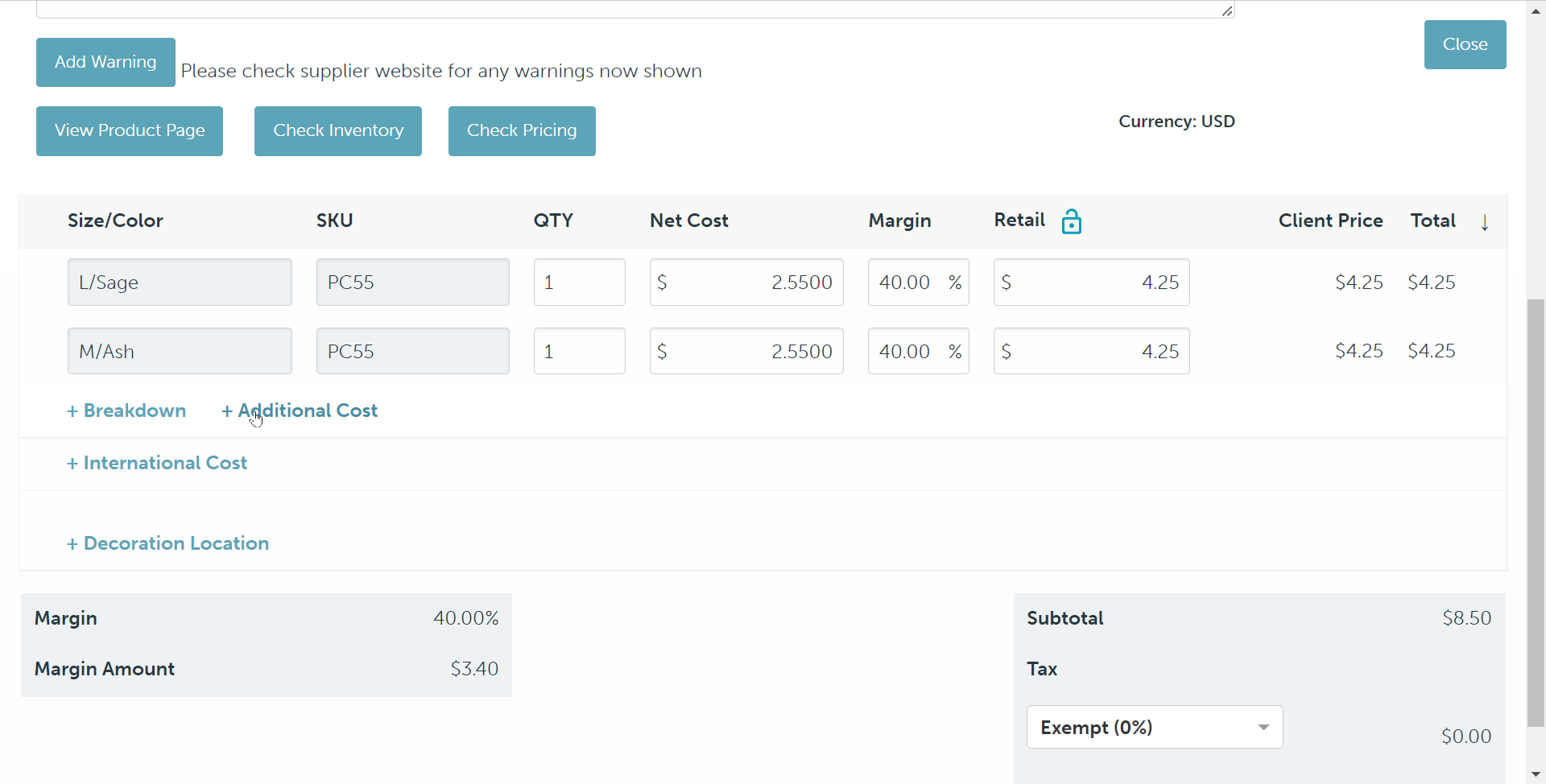Expand the Additional Cost option

300,411
